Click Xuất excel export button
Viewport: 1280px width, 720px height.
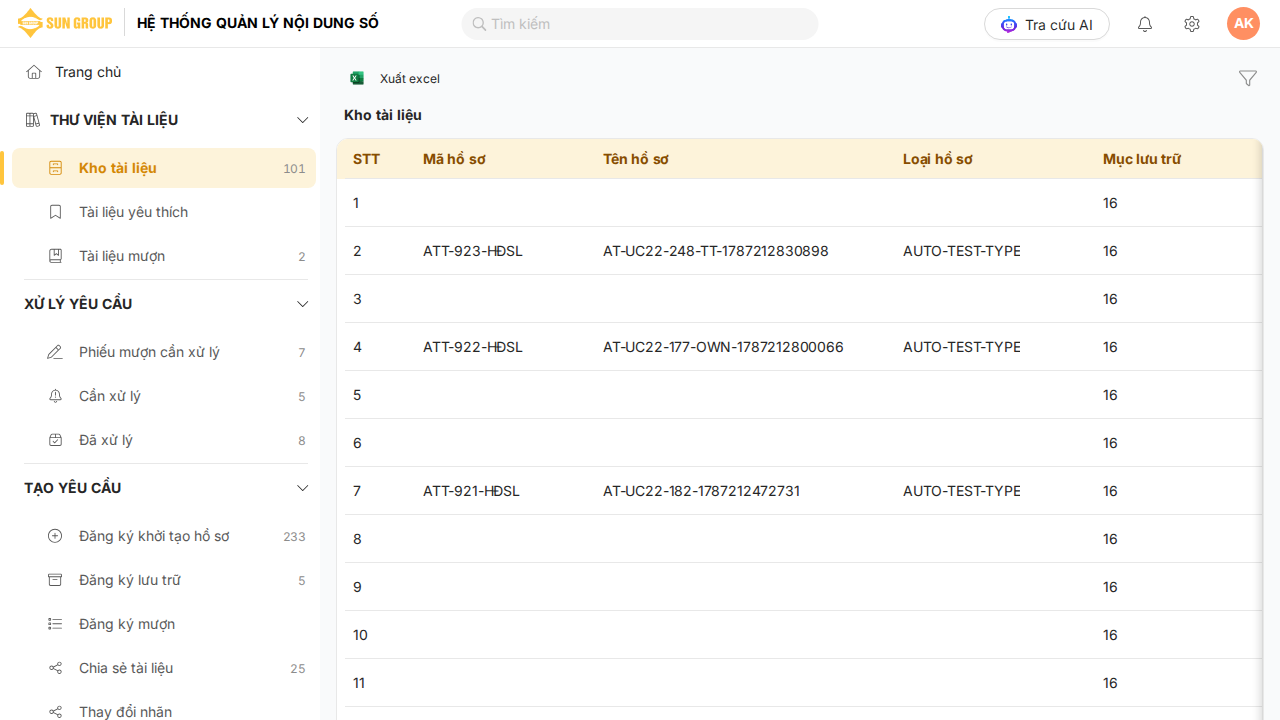pos(395,78)
